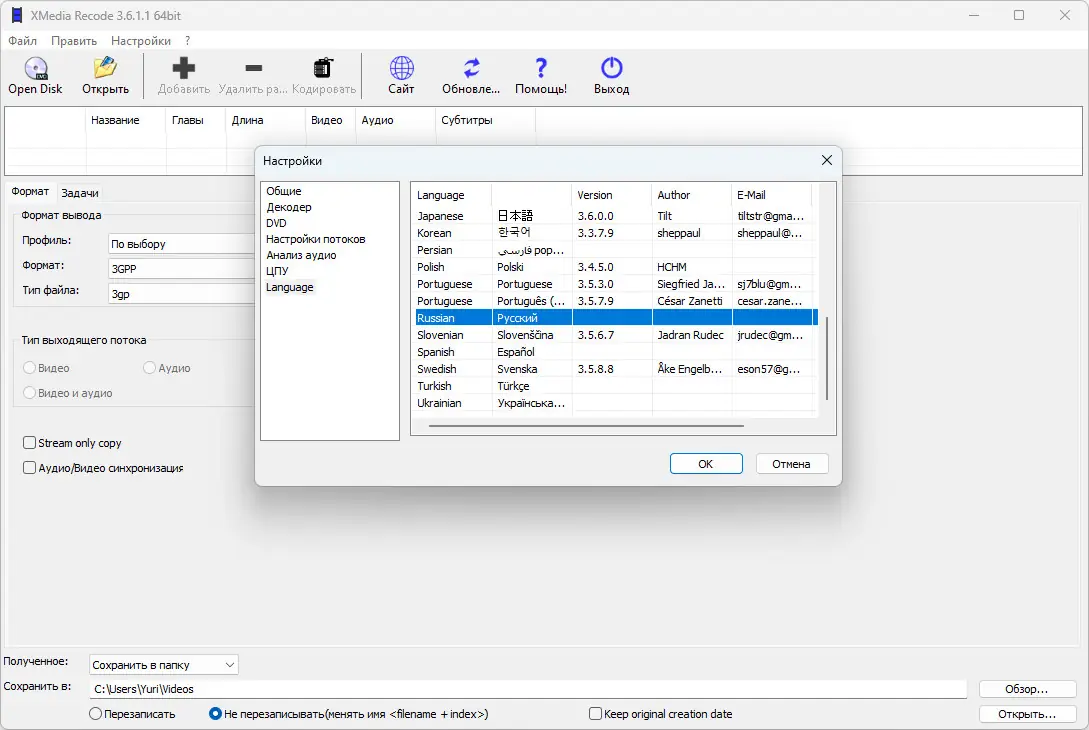
Task: Open the ? help menu
Action: [x=188, y=41]
